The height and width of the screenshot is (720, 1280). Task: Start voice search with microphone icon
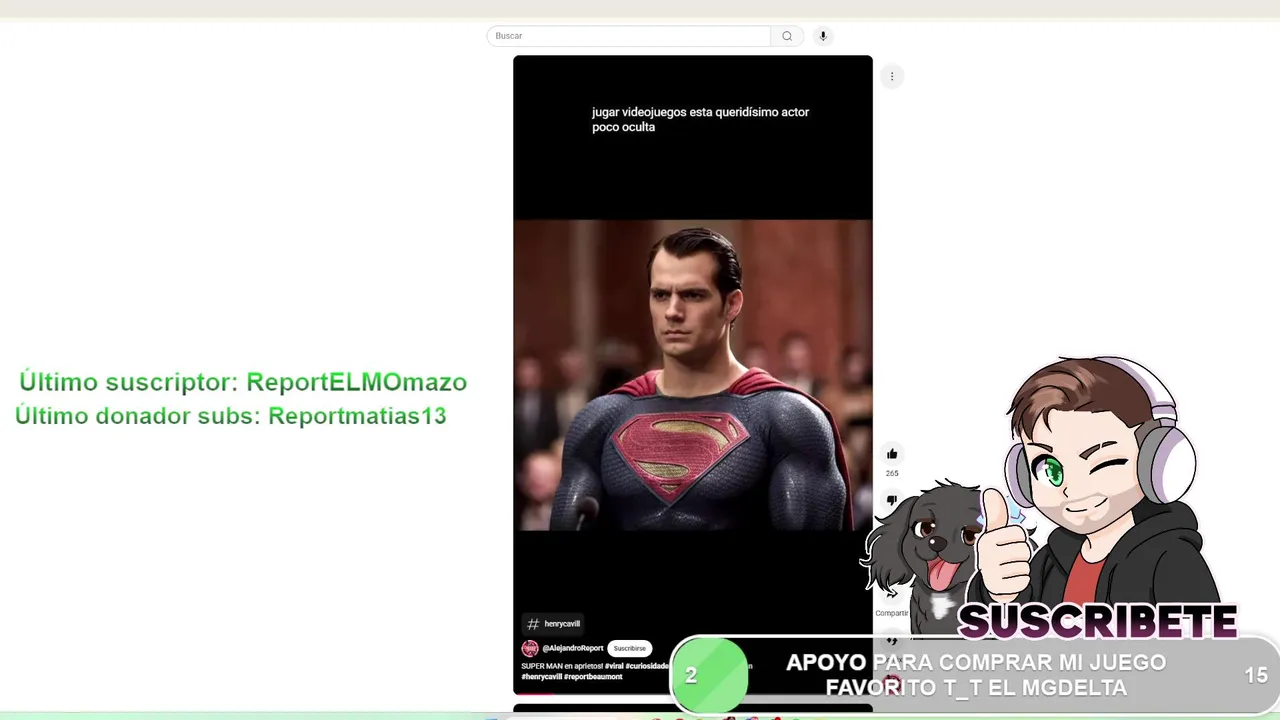coord(823,36)
